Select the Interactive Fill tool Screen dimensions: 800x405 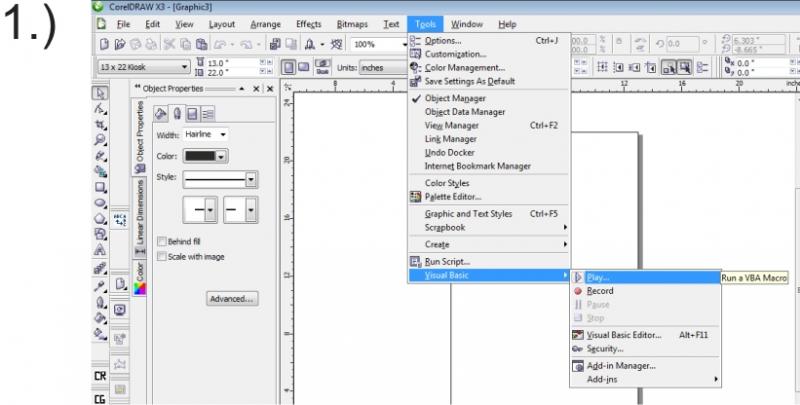coord(100,334)
